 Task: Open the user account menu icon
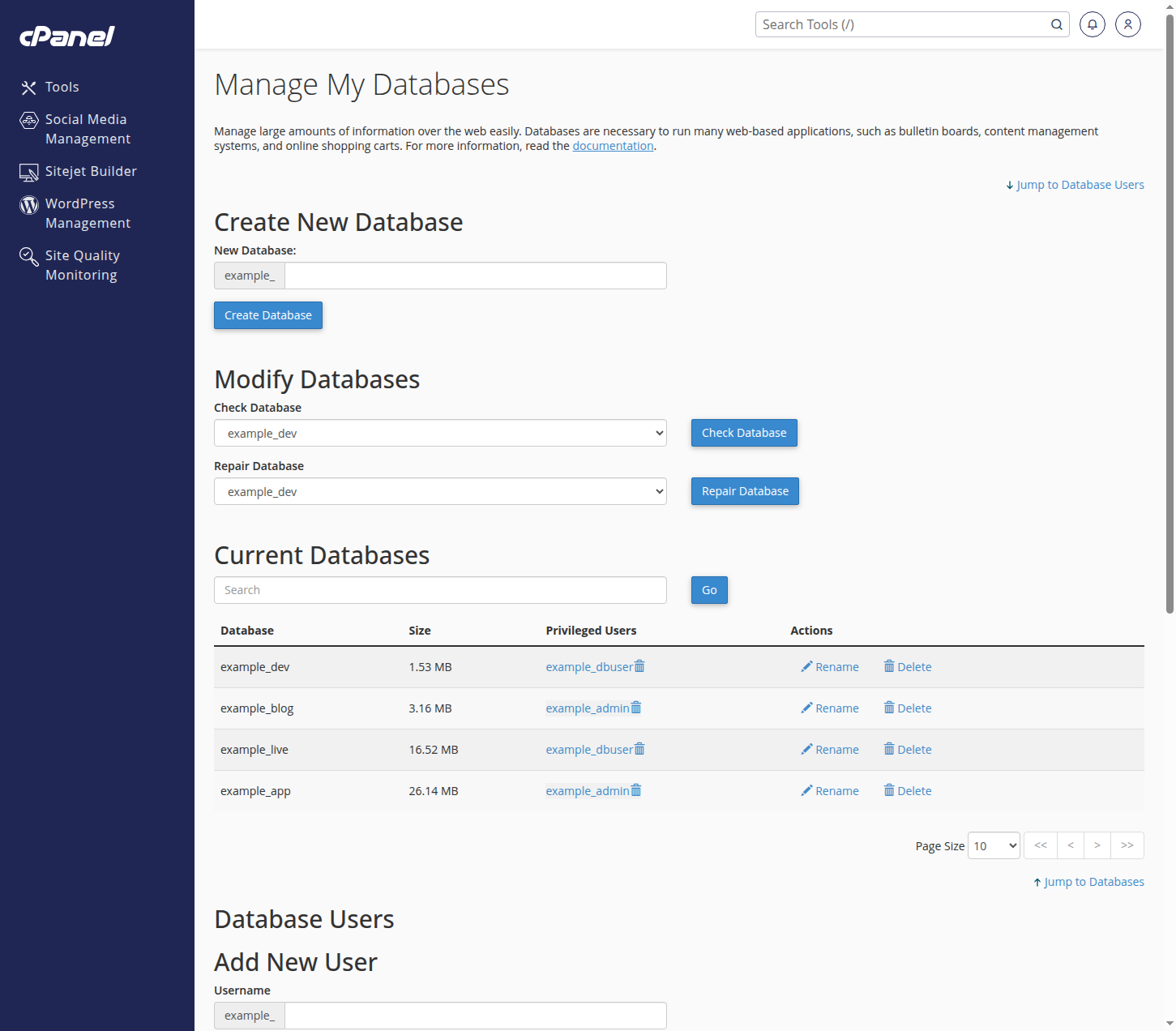click(1128, 24)
